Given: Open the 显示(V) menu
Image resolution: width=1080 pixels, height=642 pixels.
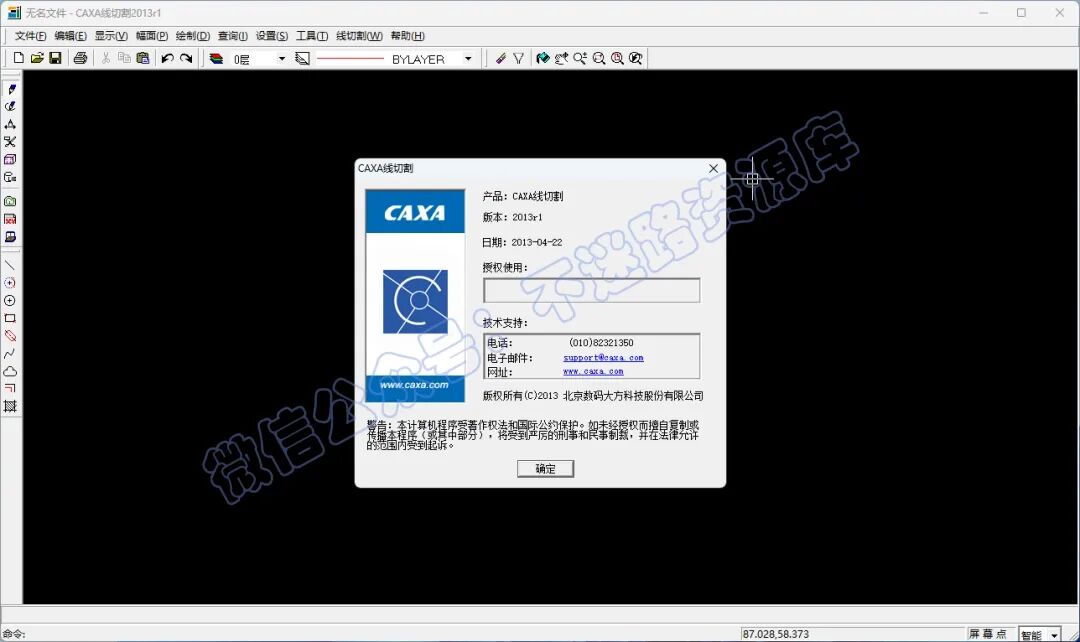Looking at the screenshot, I should [111, 36].
